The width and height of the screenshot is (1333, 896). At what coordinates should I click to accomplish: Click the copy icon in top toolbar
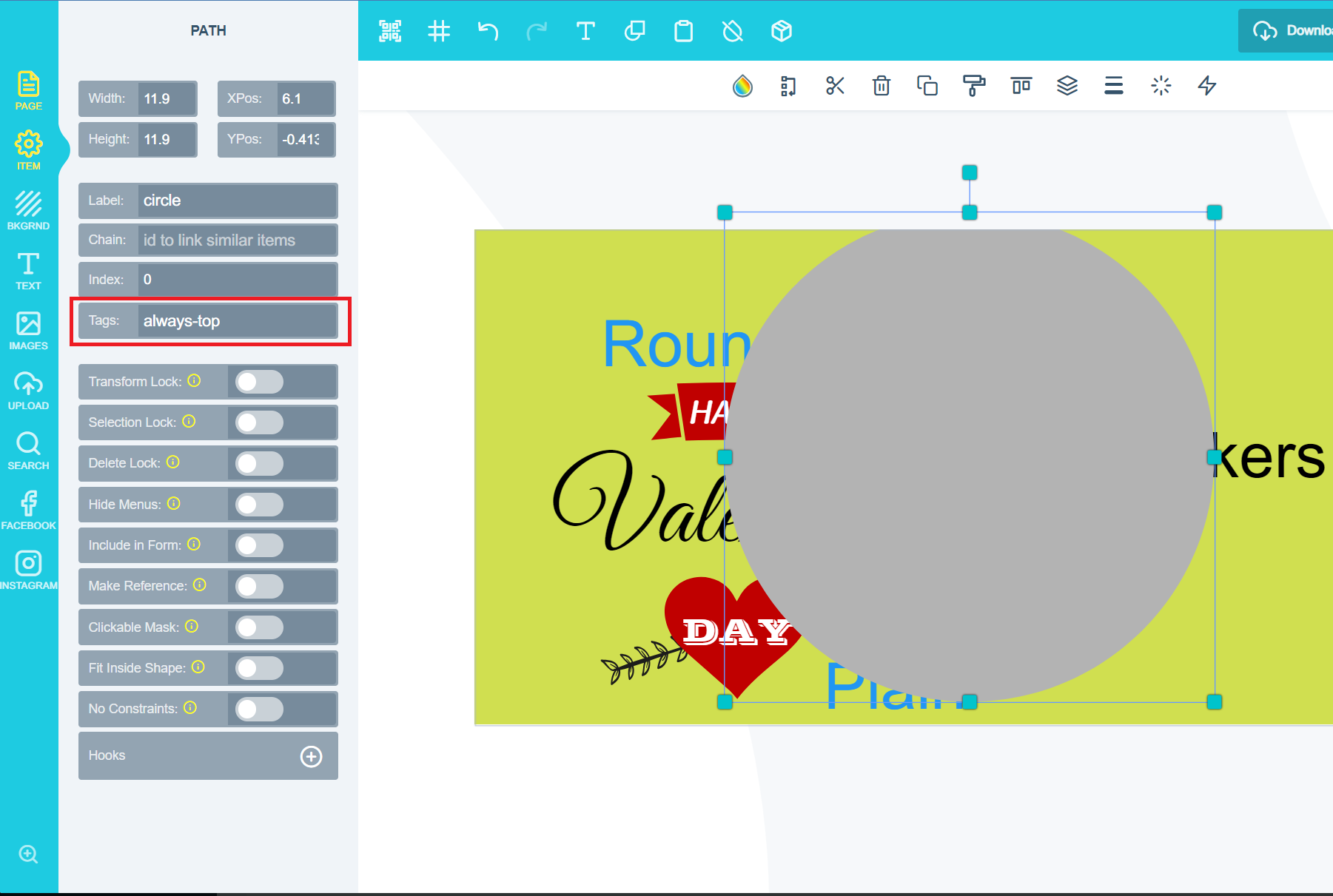pyautogui.click(x=634, y=31)
